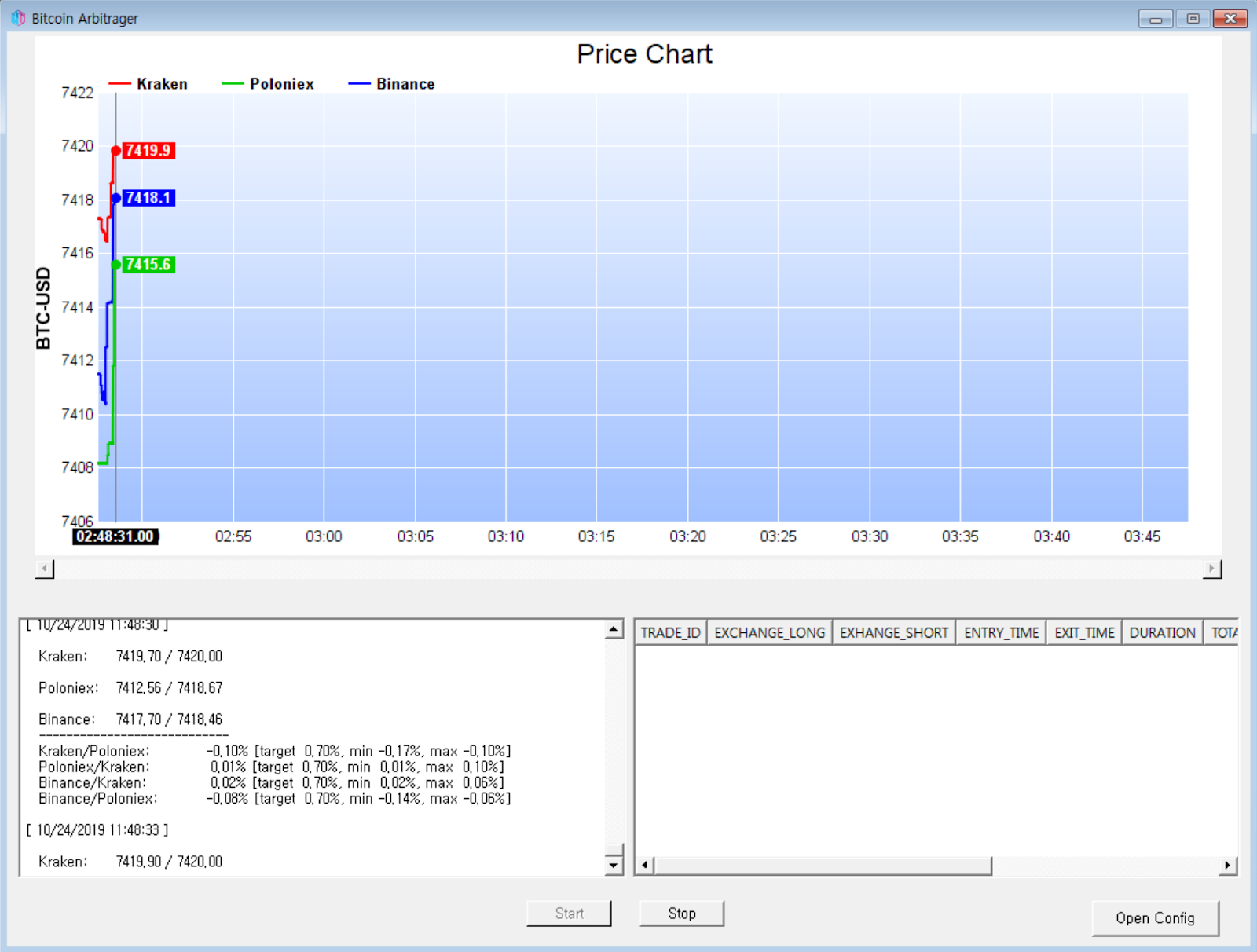Image resolution: width=1257 pixels, height=952 pixels.
Task: Click the green 7415.6 Poloniex price label
Action: click(x=148, y=265)
